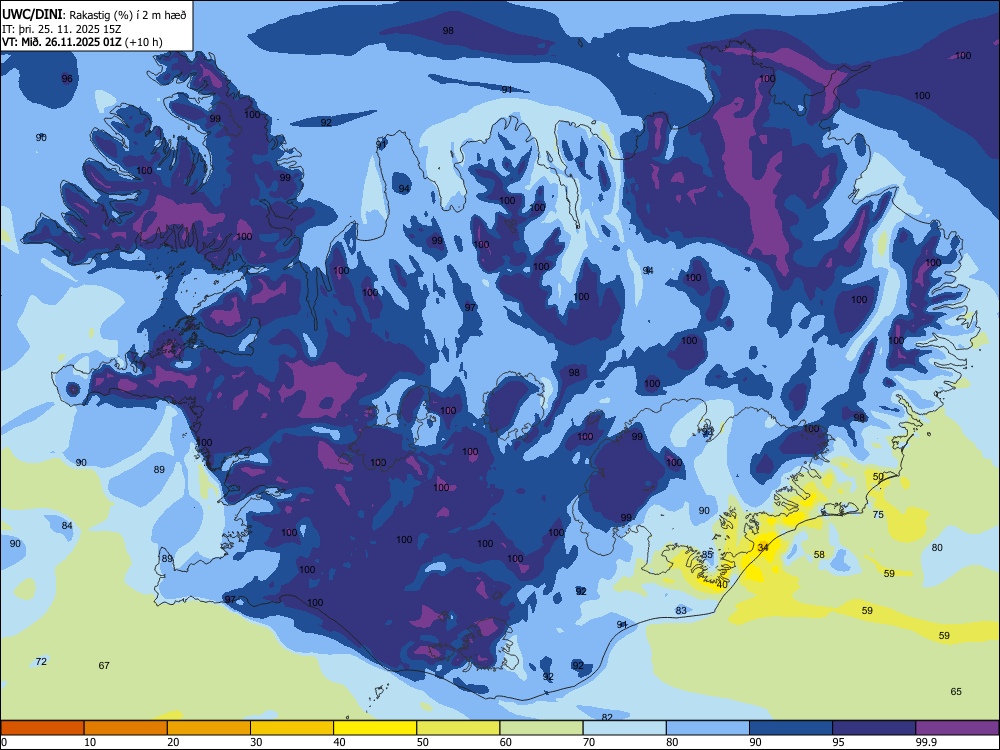
Task: Select the 30–40 amber legend band
Action: [292, 728]
